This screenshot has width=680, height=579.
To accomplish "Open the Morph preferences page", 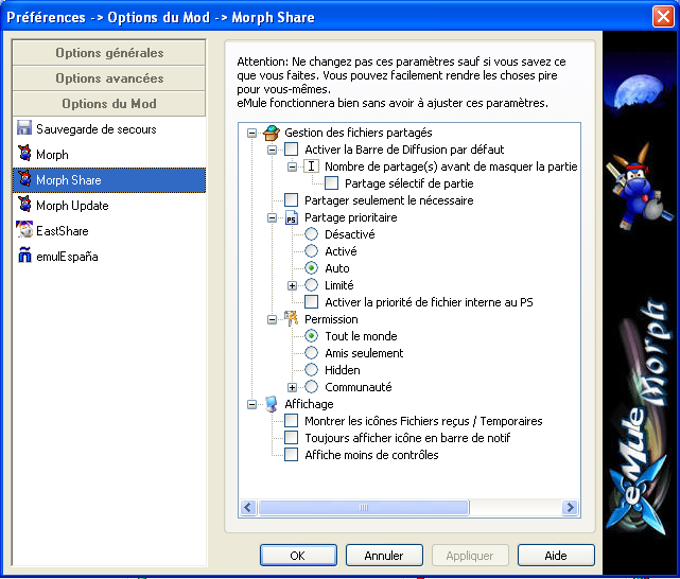I will tap(109, 154).
